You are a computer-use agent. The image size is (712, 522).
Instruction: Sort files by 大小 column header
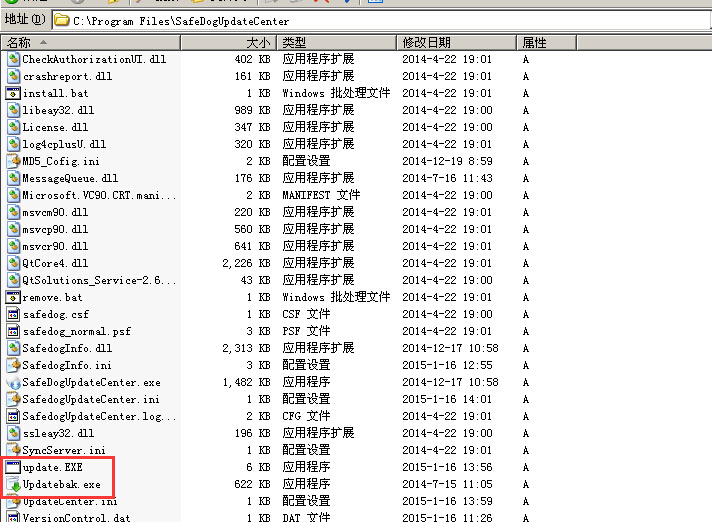(x=228, y=43)
